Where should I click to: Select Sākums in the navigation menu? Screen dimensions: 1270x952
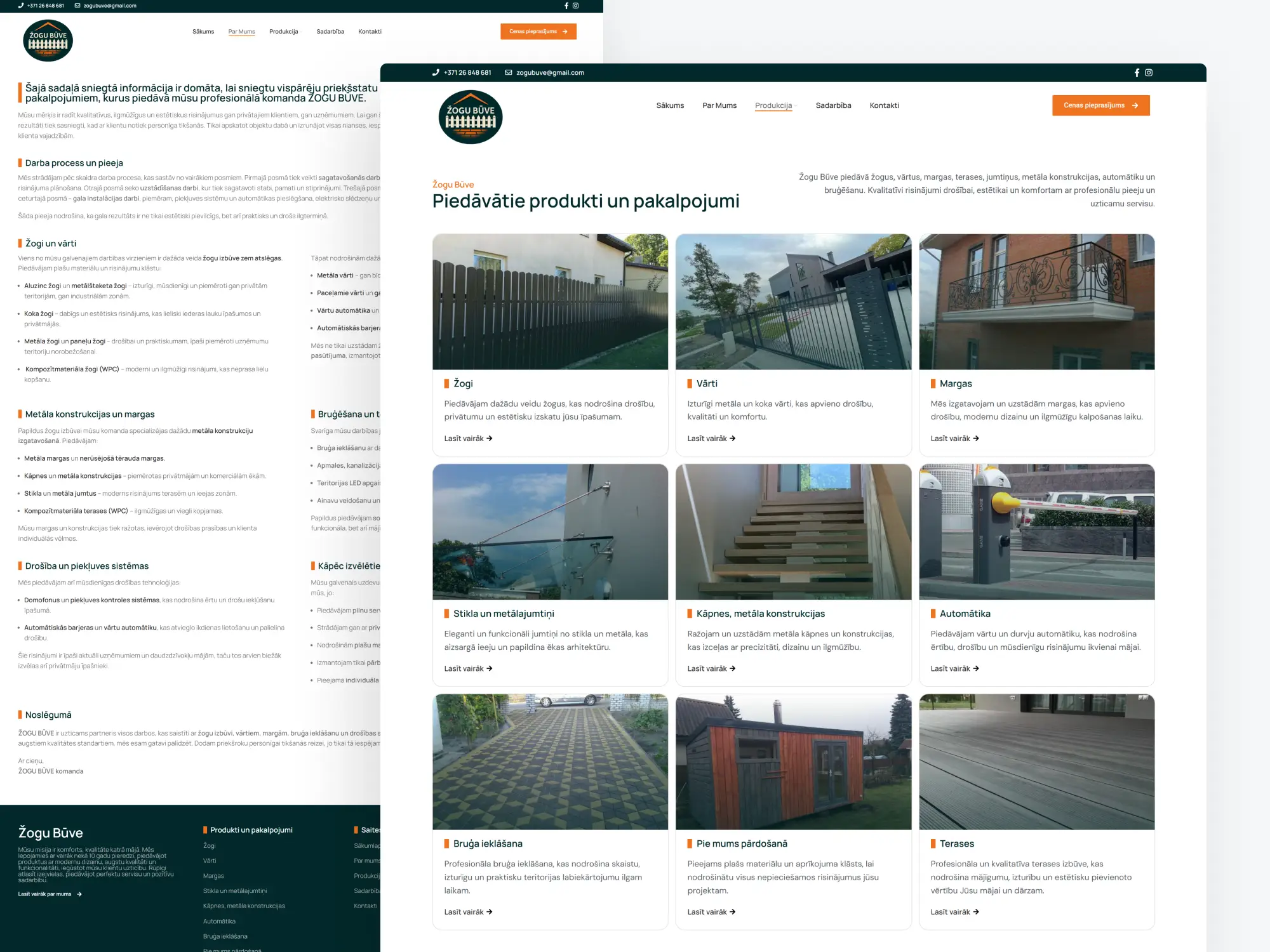click(x=670, y=105)
